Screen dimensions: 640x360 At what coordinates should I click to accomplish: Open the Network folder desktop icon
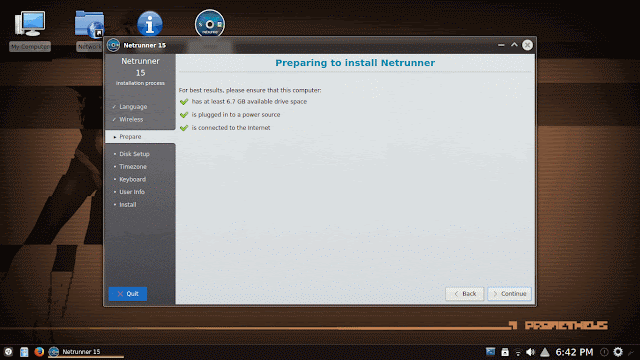coord(90,30)
